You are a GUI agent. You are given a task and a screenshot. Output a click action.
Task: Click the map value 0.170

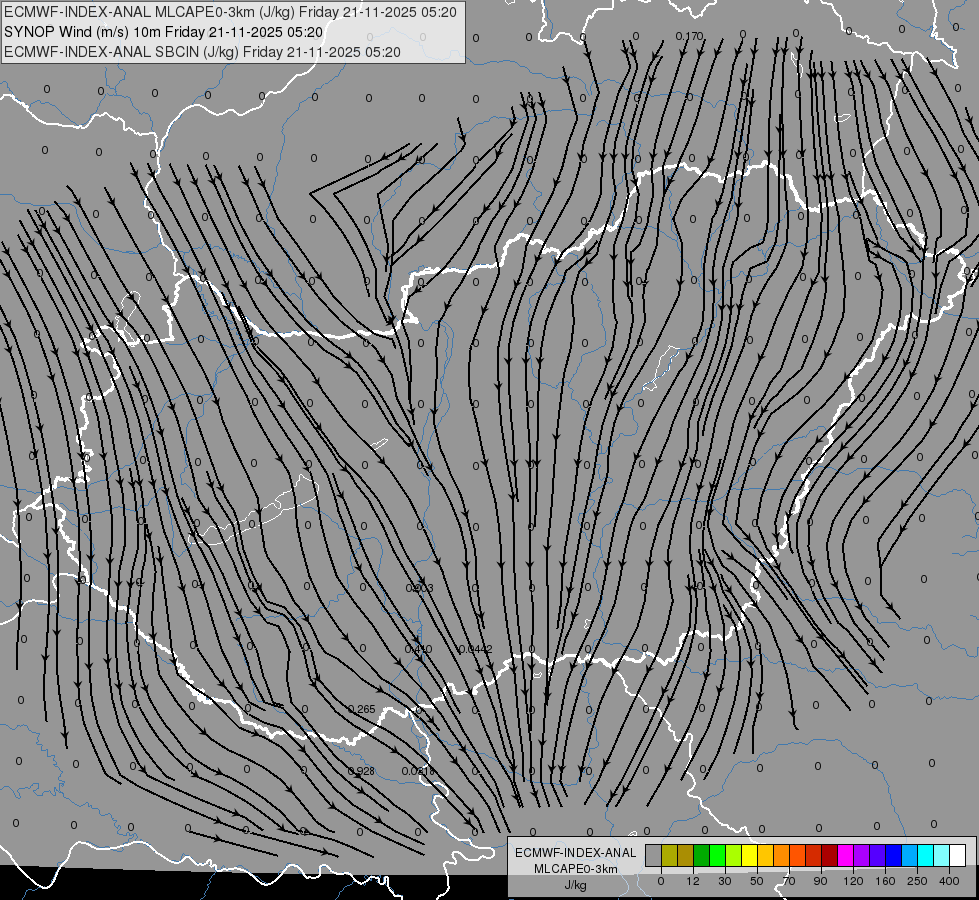tap(689, 36)
